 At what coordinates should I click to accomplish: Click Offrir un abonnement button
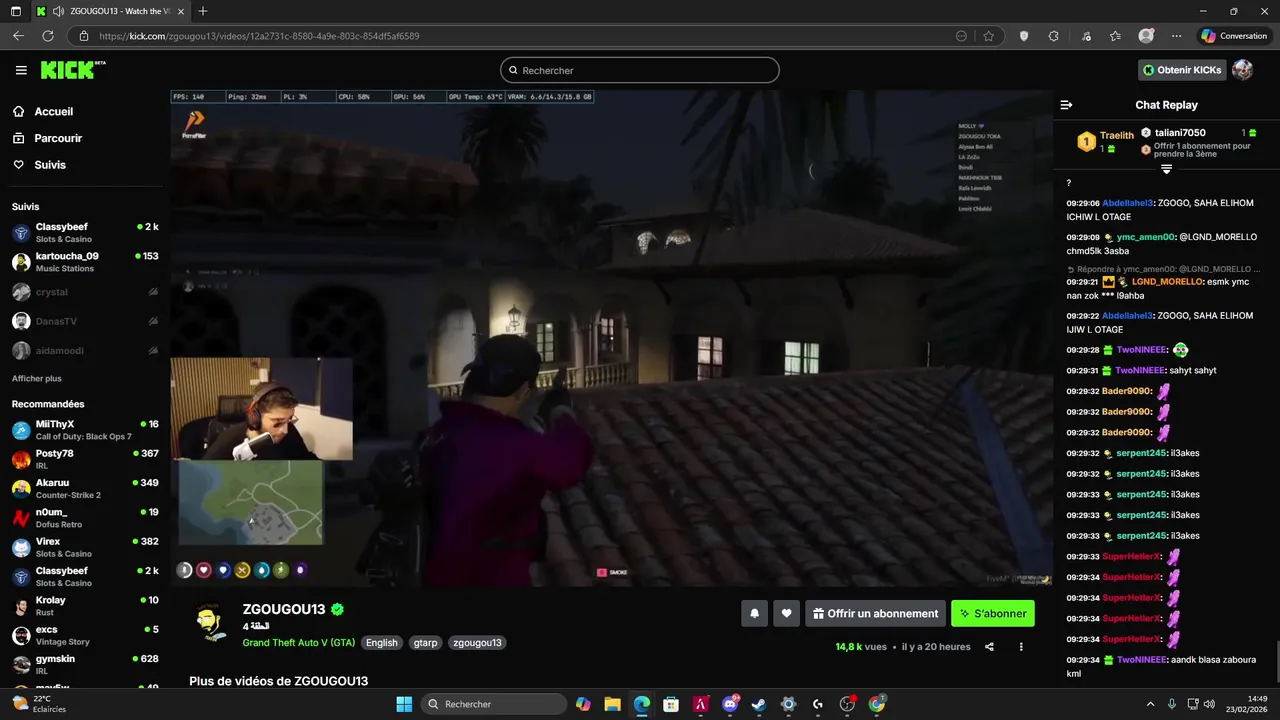tap(875, 614)
